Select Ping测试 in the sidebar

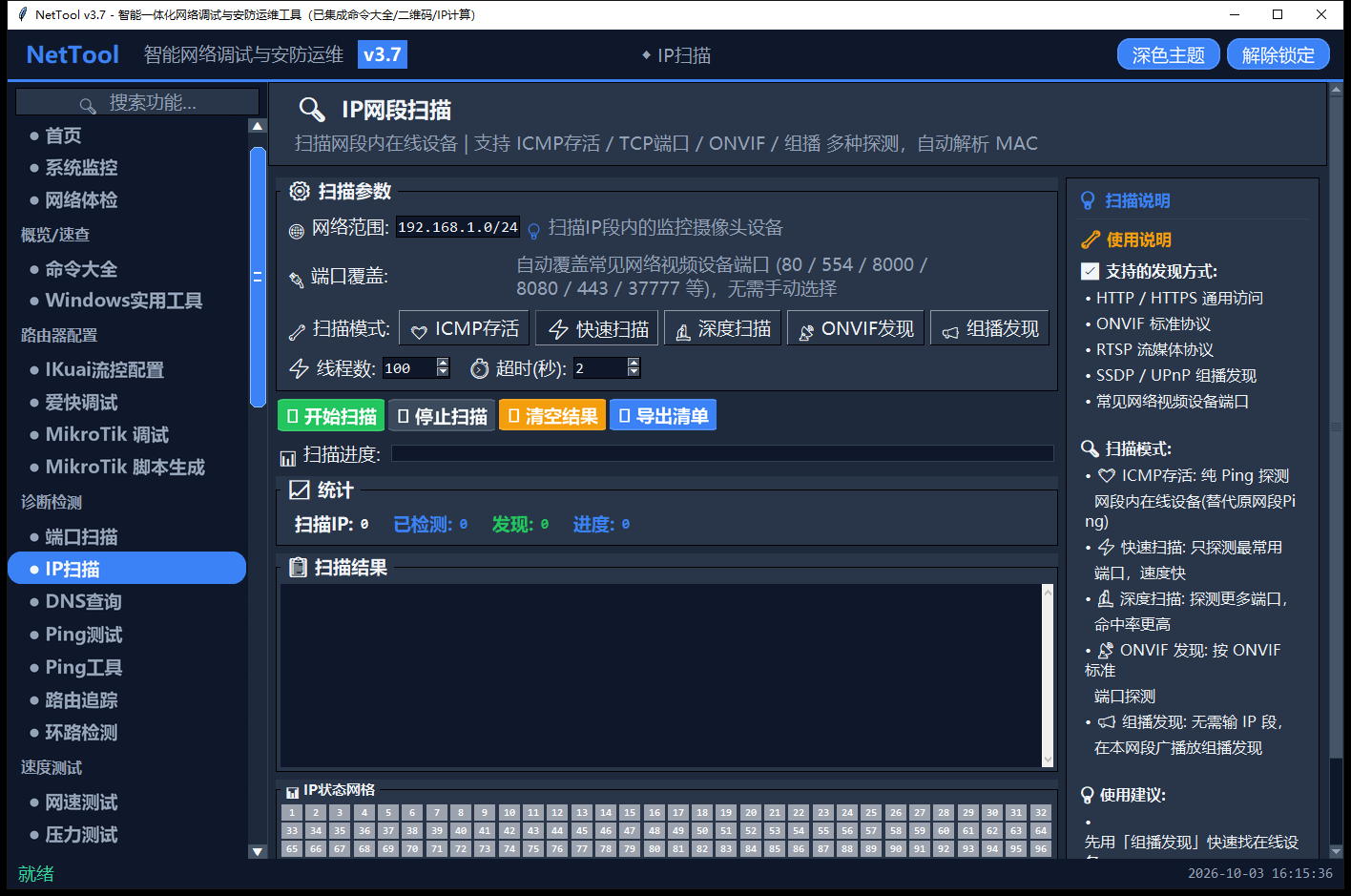(x=84, y=635)
